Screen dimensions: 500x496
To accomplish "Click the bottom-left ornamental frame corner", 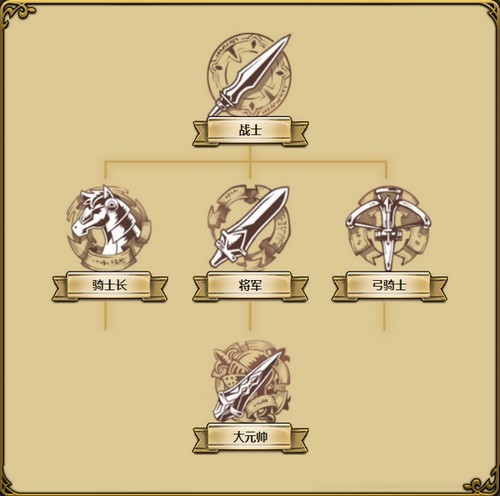I will coord(8,485).
